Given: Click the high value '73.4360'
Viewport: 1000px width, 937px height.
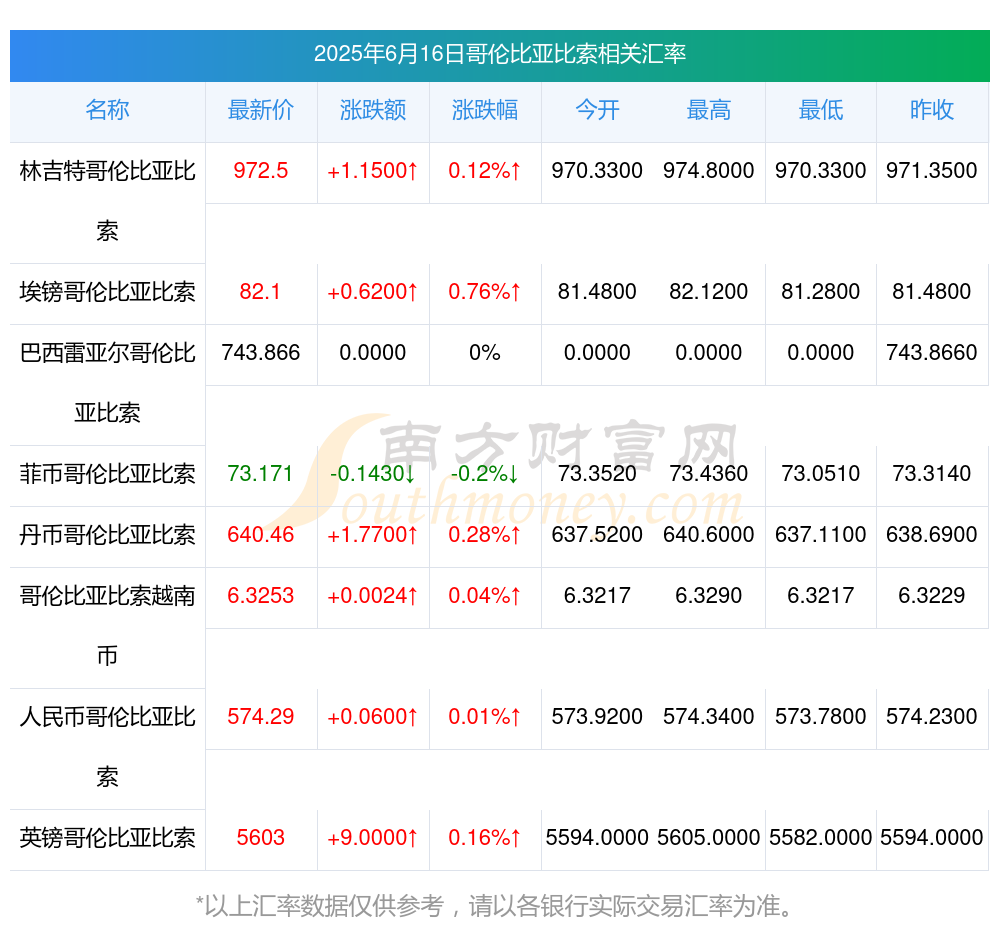Looking at the screenshot, I should pyautogui.click(x=709, y=473).
